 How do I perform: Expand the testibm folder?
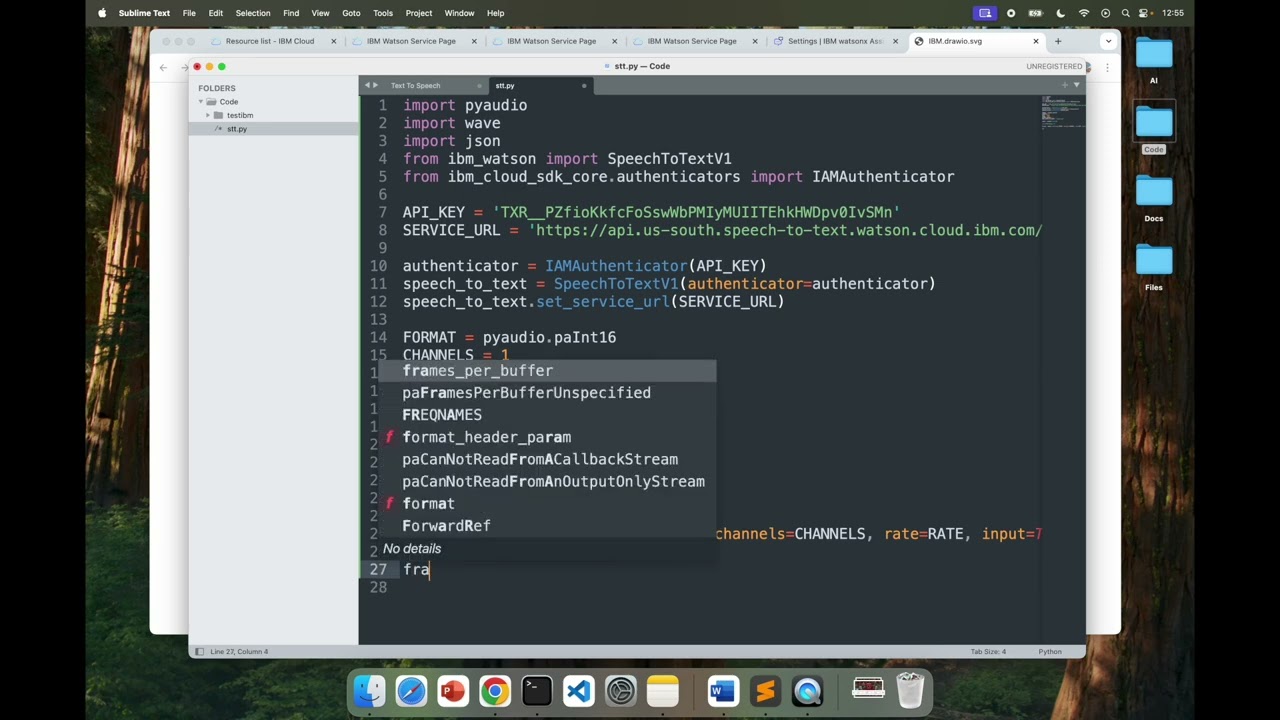pos(208,115)
